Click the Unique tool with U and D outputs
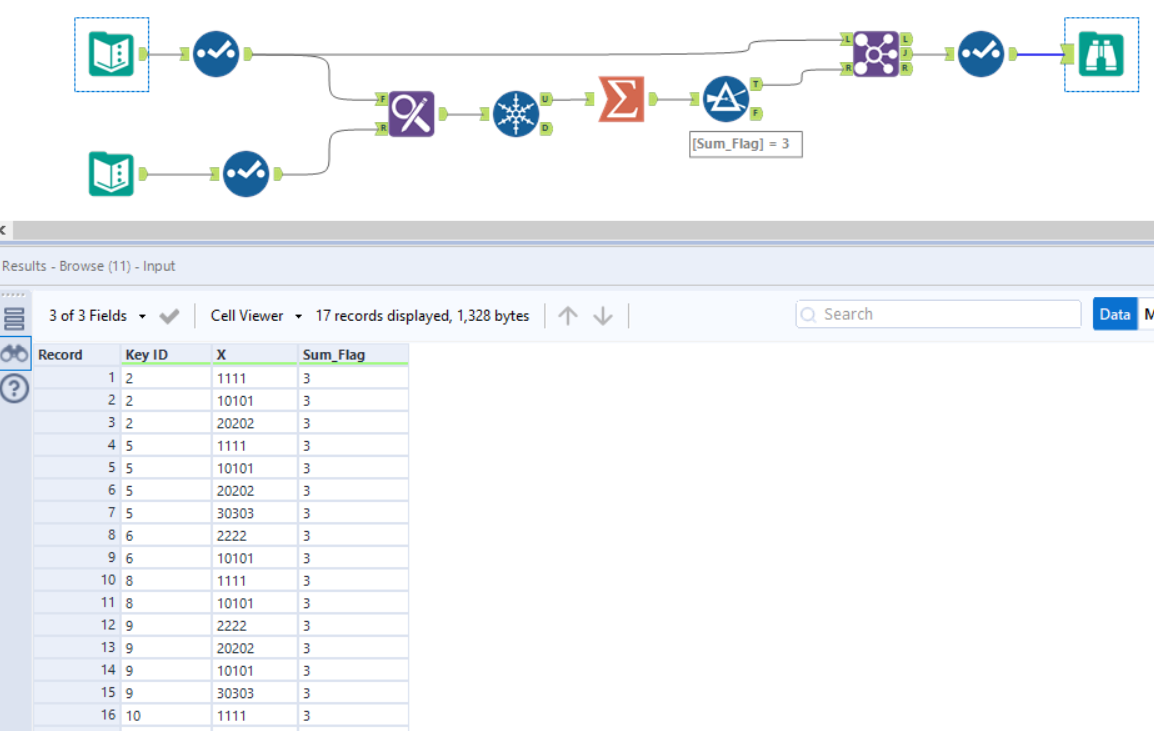The height and width of the screenshot is (731, 1154). coord(519,113)
